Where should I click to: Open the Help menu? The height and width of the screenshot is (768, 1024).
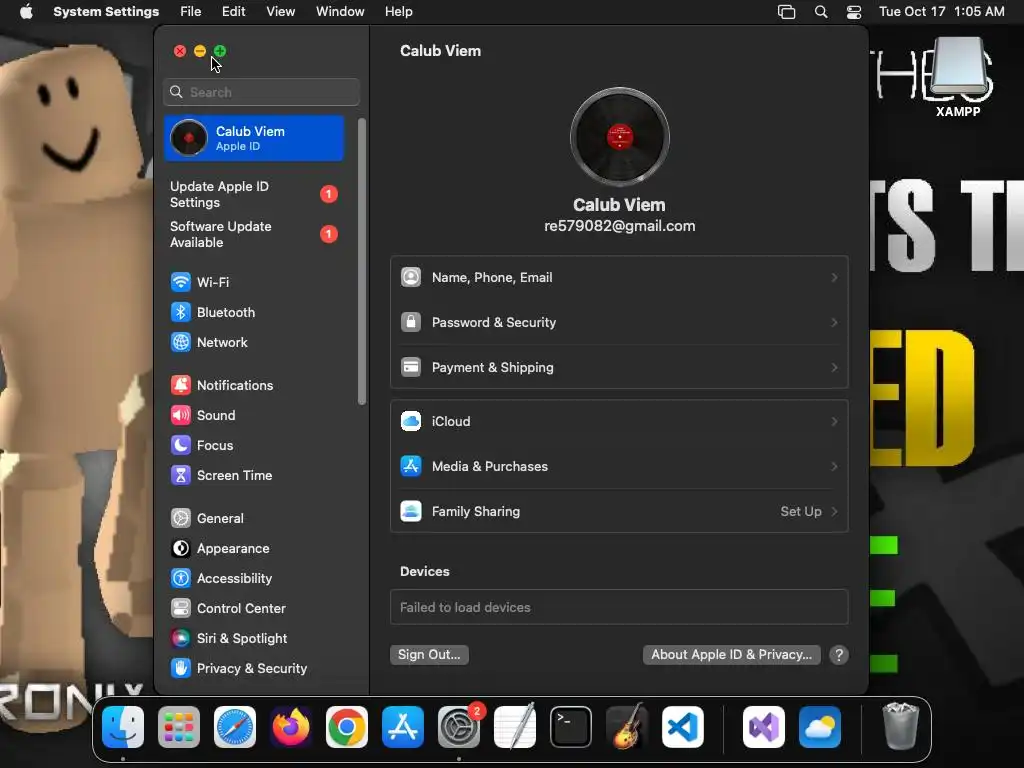pyautogui.click(x=398, y=12)
